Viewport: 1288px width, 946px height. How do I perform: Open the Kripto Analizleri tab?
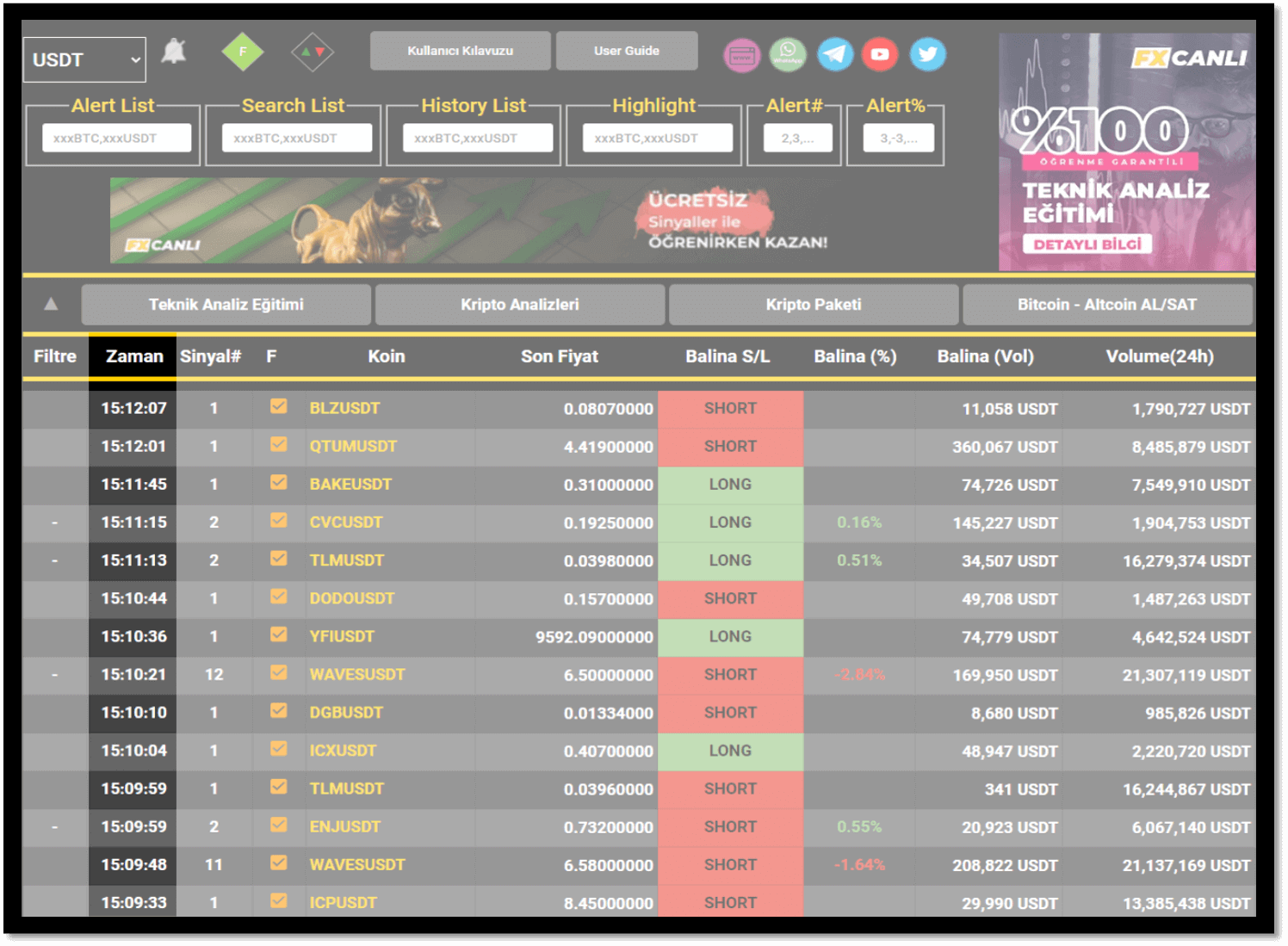[520, 305]
